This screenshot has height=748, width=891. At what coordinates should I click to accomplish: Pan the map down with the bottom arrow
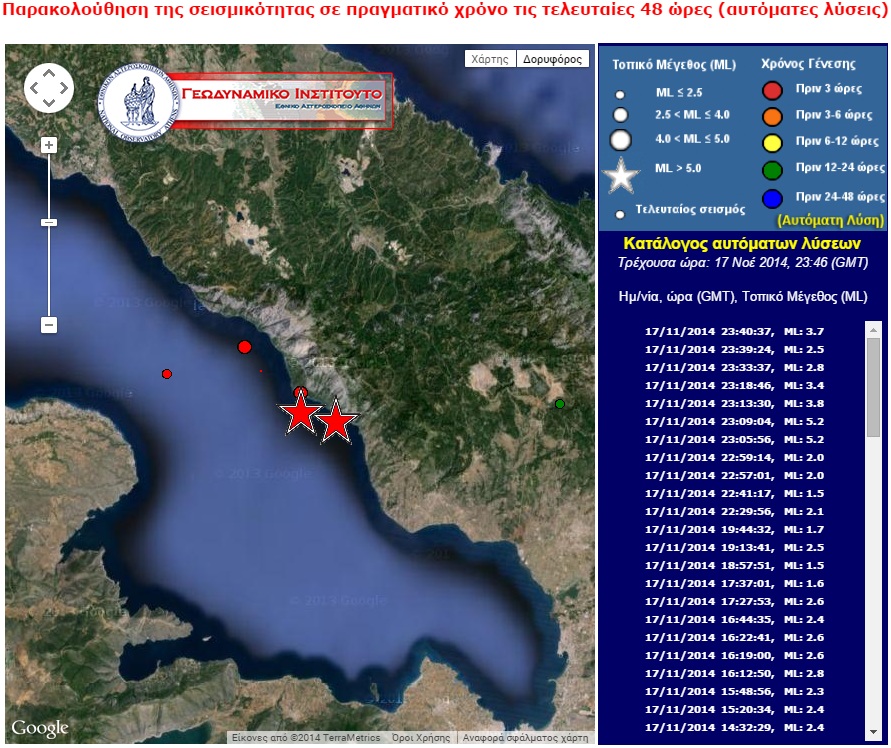(x=49, y=103)
